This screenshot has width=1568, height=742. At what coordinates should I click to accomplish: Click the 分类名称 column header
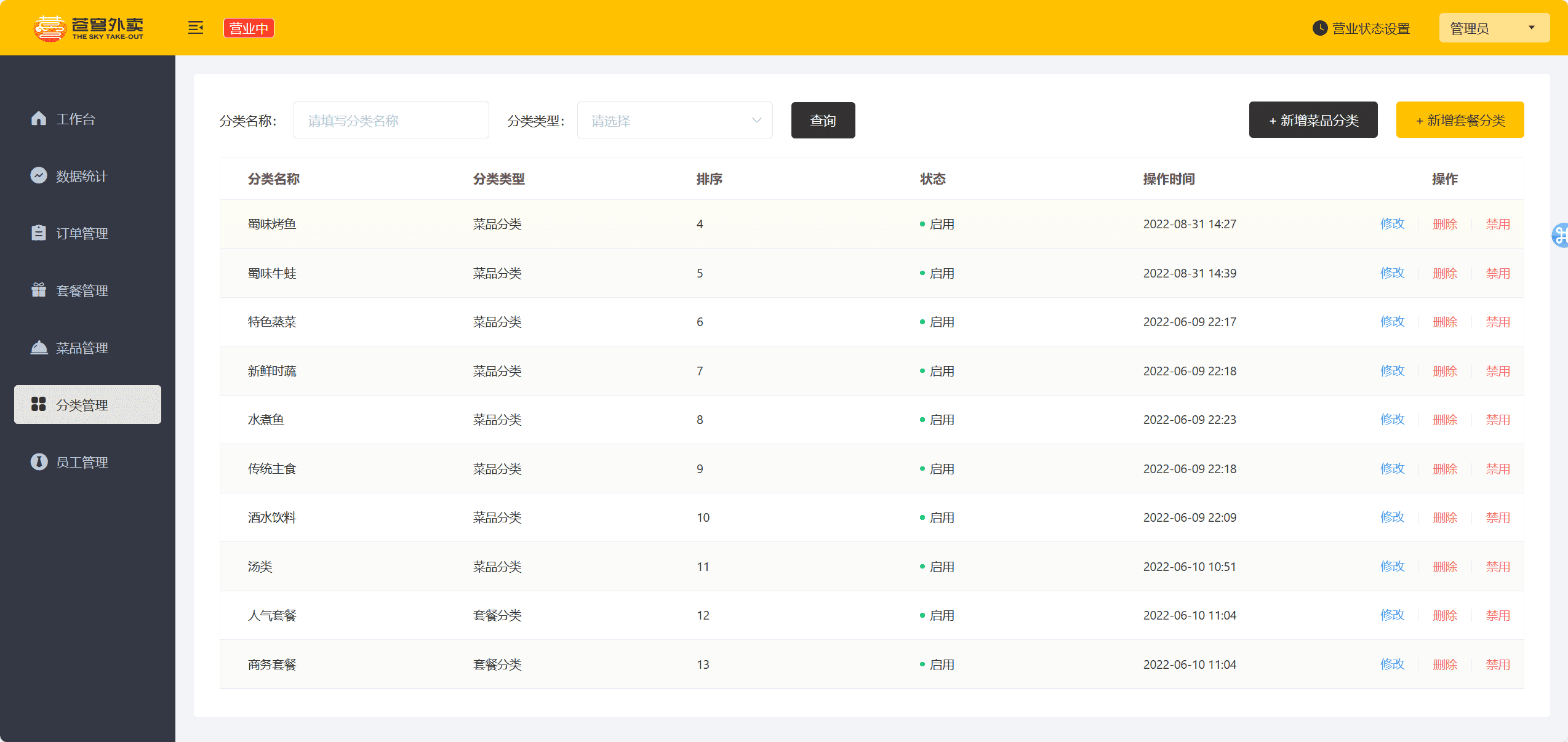click(x=273, y=179)
